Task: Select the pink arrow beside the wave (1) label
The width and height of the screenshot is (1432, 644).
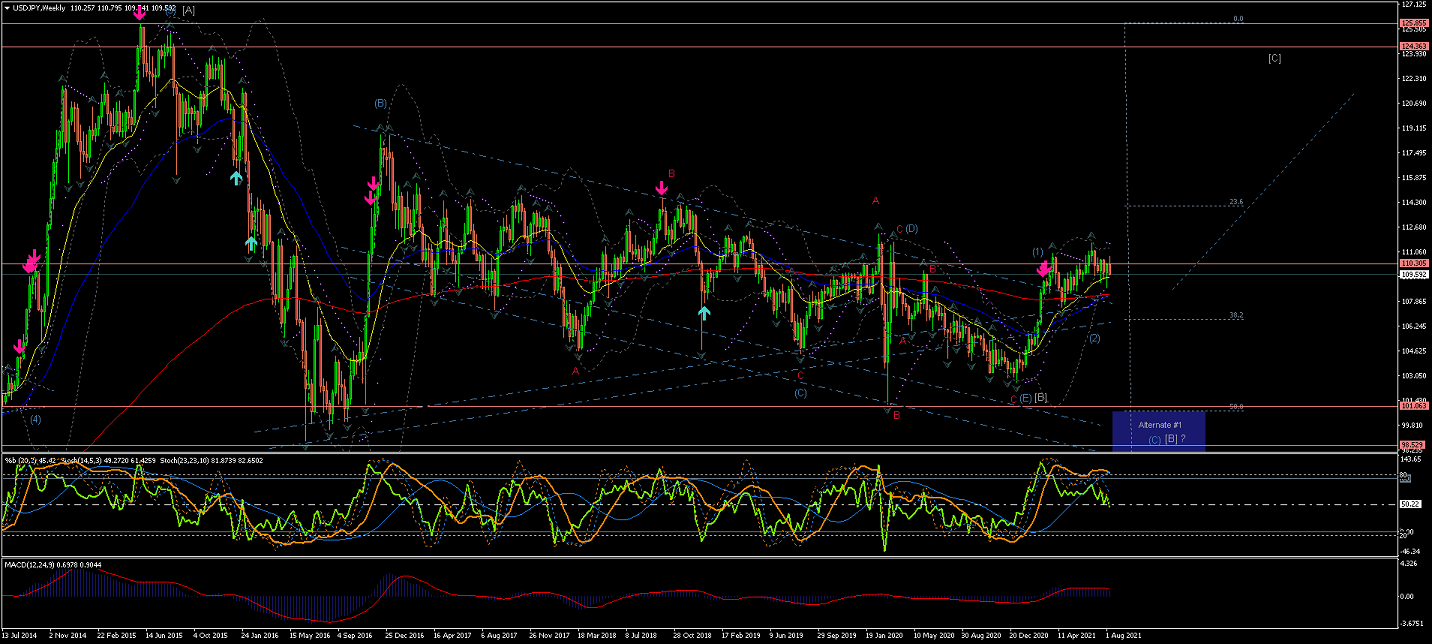Action: pyautogui.click(x=1044, y=268)
